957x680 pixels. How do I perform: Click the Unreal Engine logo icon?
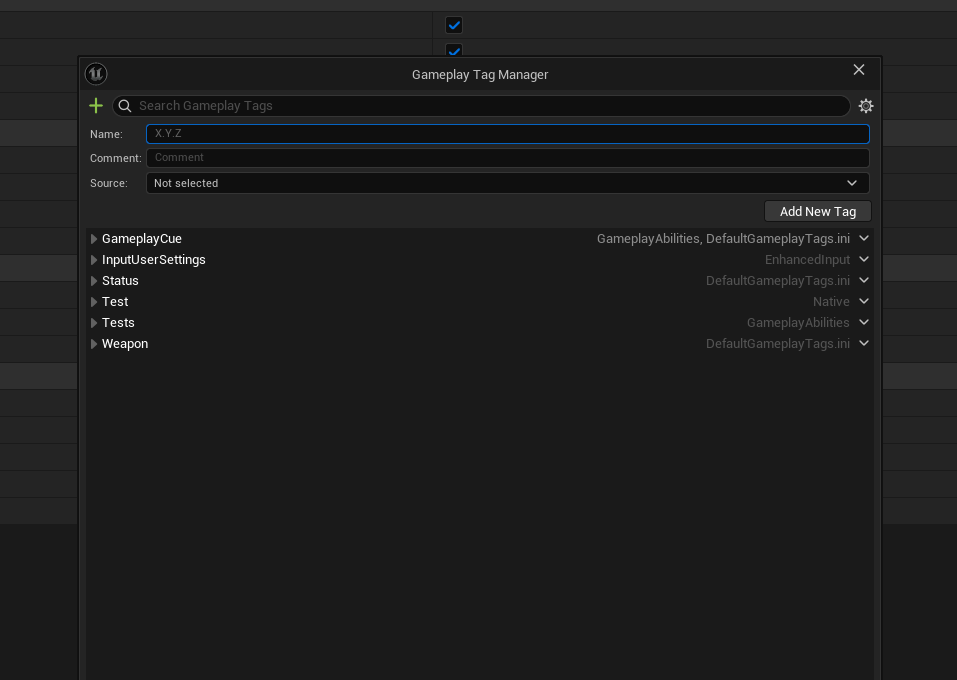coord(96,74)
